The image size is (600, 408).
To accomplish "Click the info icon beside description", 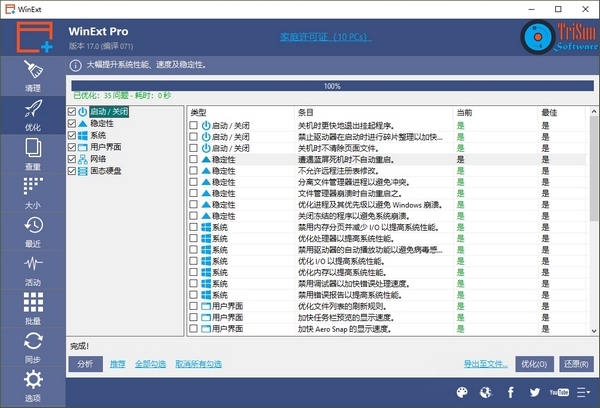I will [75, 65].
